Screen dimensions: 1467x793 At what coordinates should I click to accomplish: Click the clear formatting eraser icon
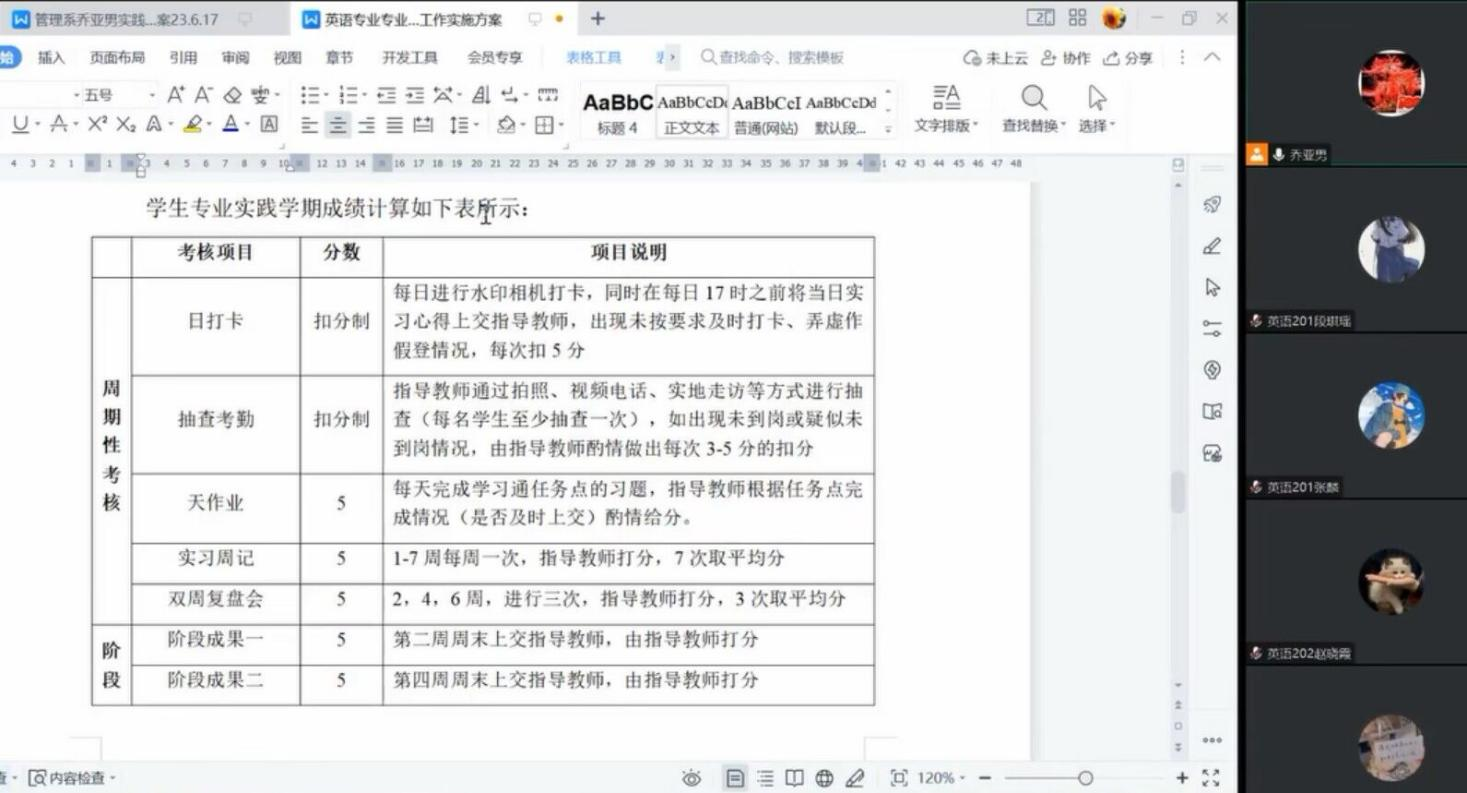[232, 95]
